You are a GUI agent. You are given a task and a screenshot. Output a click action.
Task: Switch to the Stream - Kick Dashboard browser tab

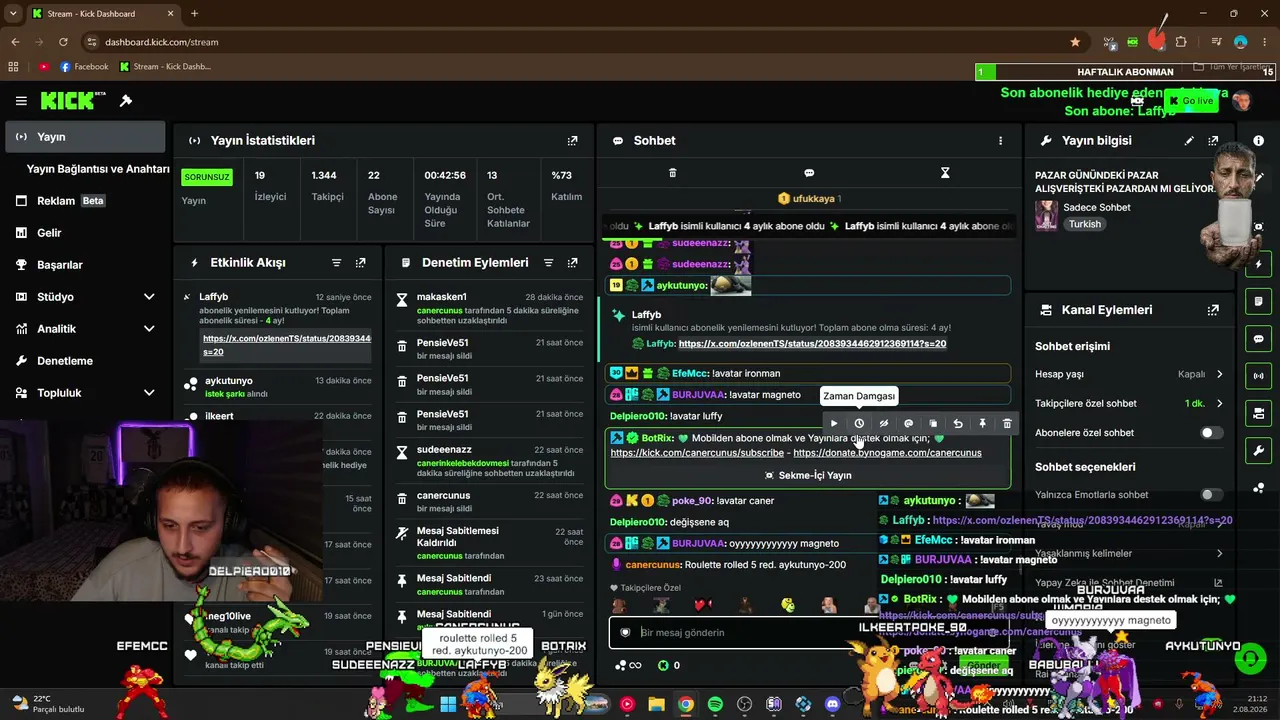[x=102, y=14]
